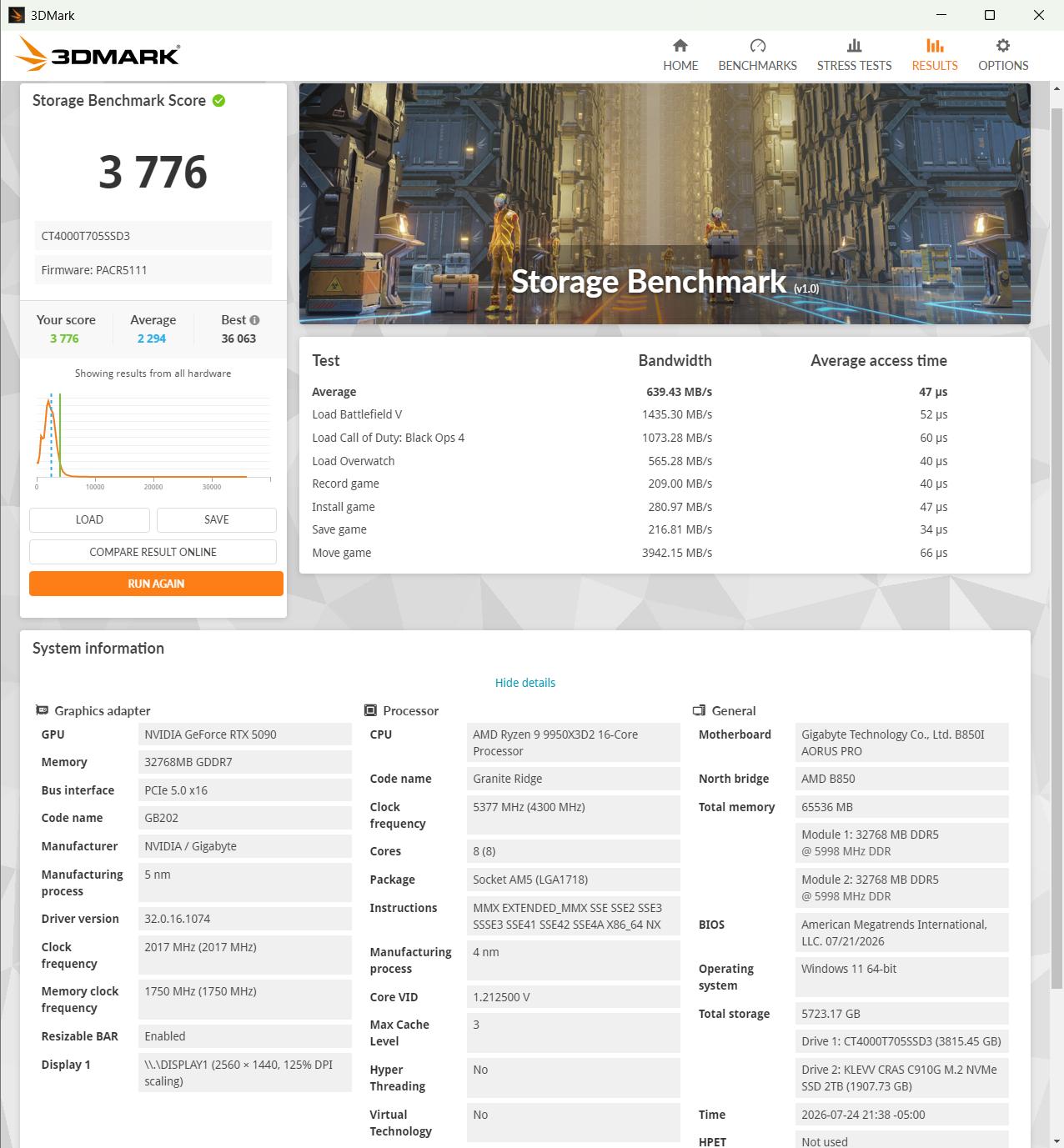Click the Results orange bars icon

click(935, 45)
